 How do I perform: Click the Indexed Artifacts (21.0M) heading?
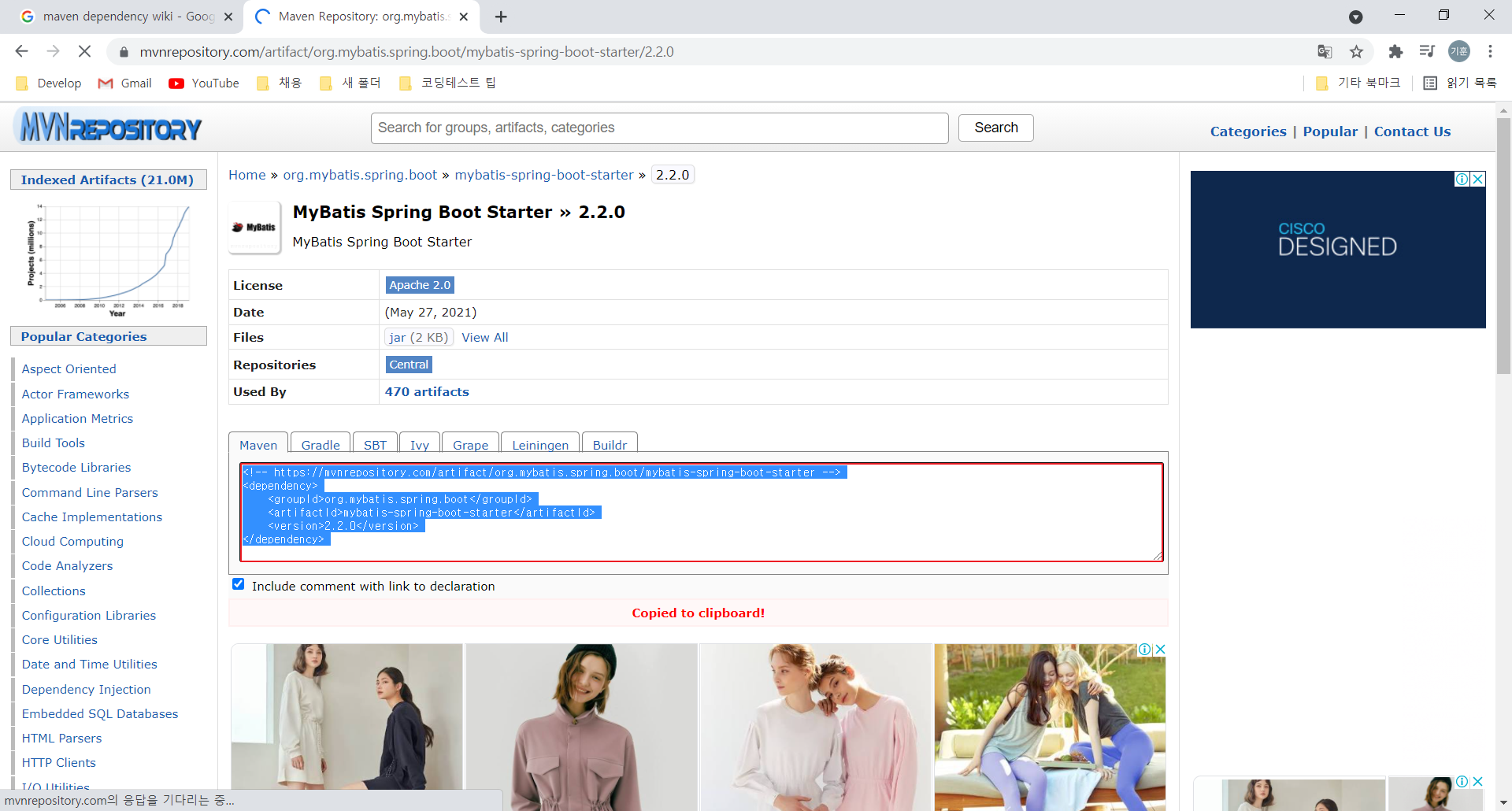tap(107, 180)
